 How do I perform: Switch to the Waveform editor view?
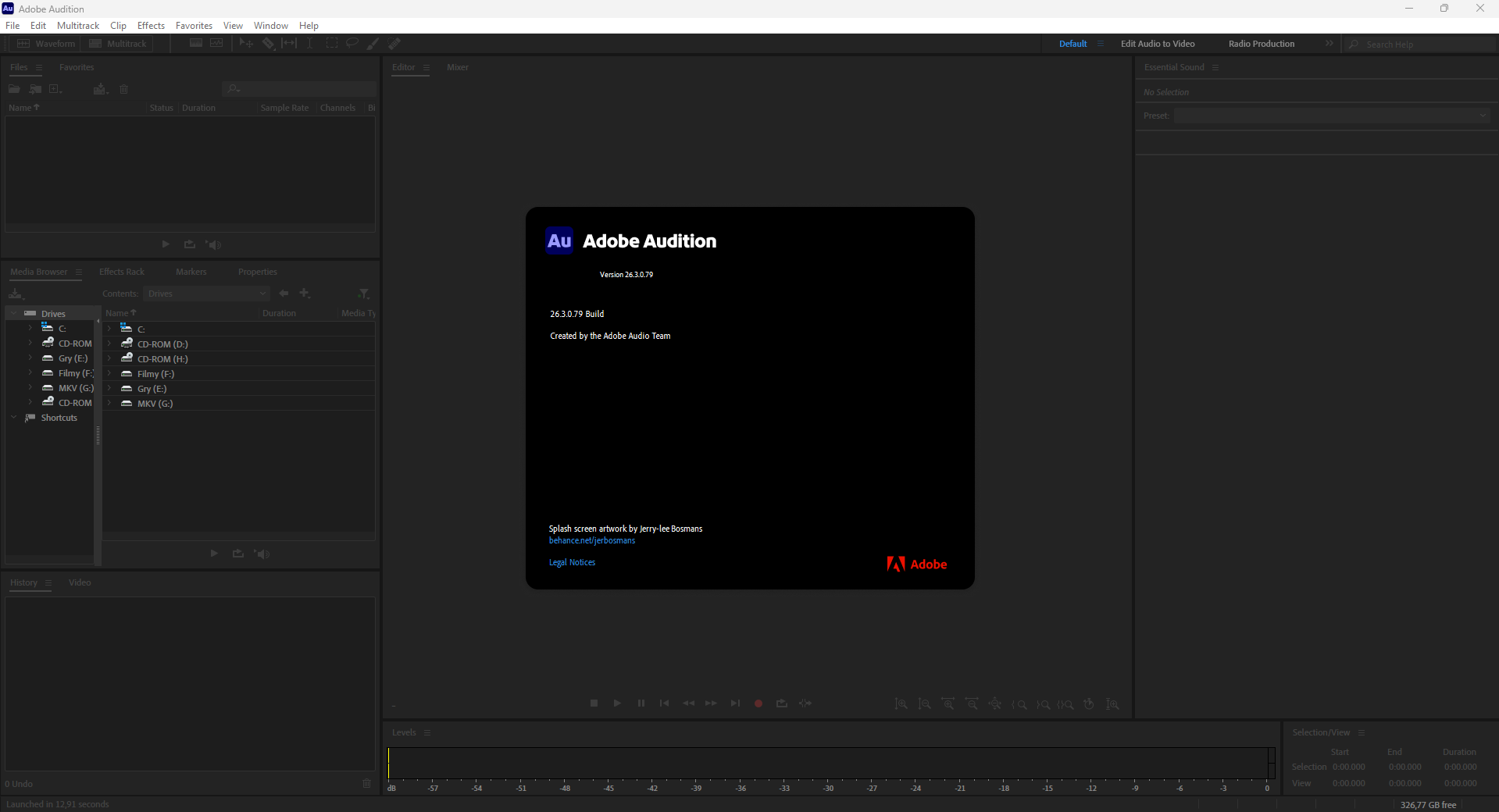click(x=46, y=44)
